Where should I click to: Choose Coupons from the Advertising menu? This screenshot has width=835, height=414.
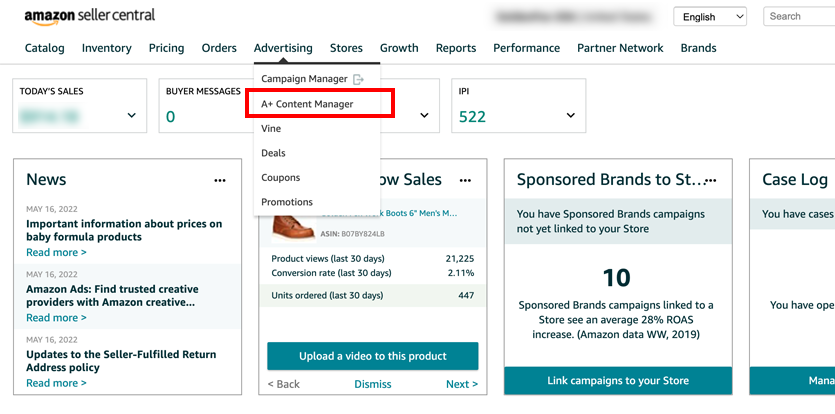pyautogui.click(x=281, y=177)
